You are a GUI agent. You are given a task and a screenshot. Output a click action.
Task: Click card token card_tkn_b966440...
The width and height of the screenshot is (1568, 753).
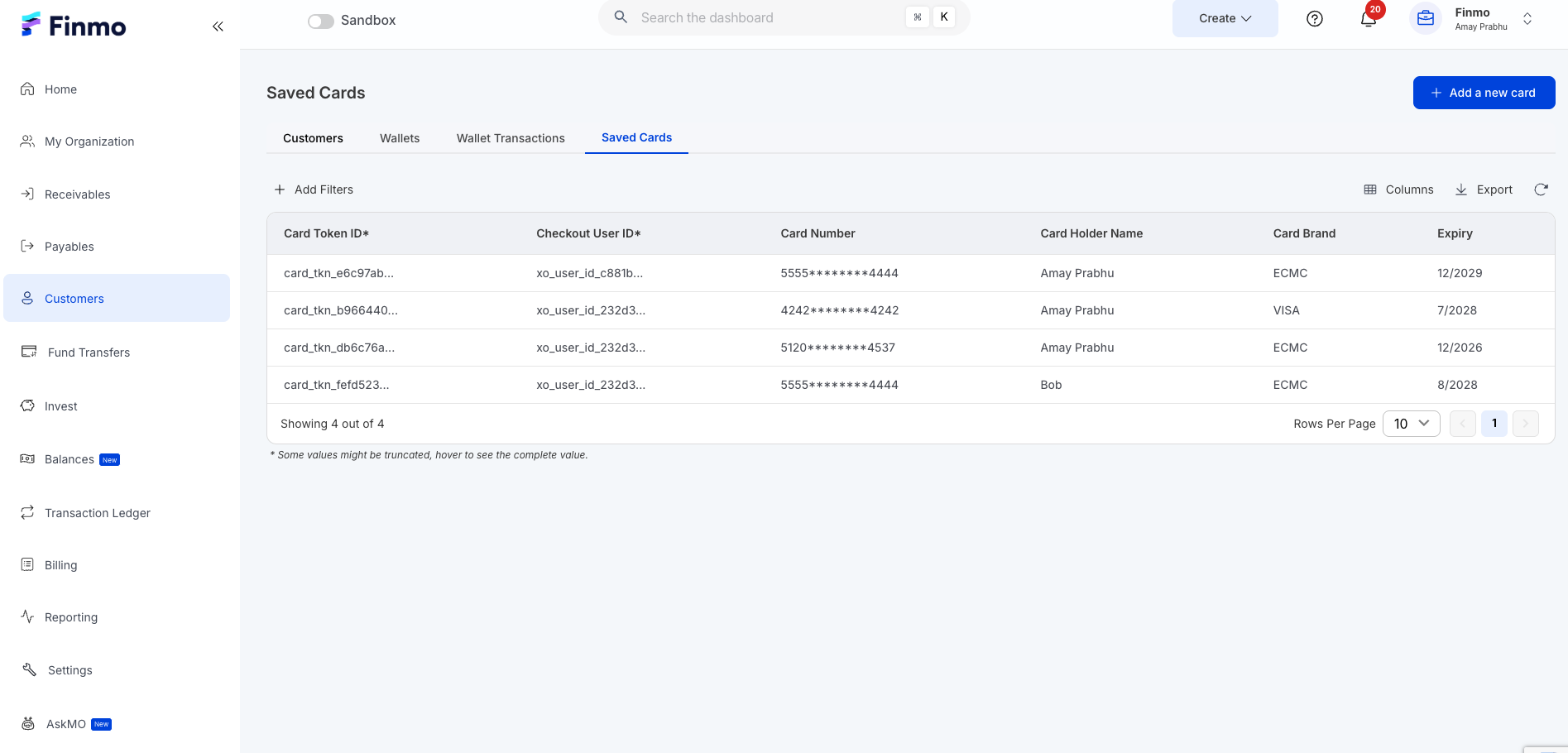click(340, 310)
